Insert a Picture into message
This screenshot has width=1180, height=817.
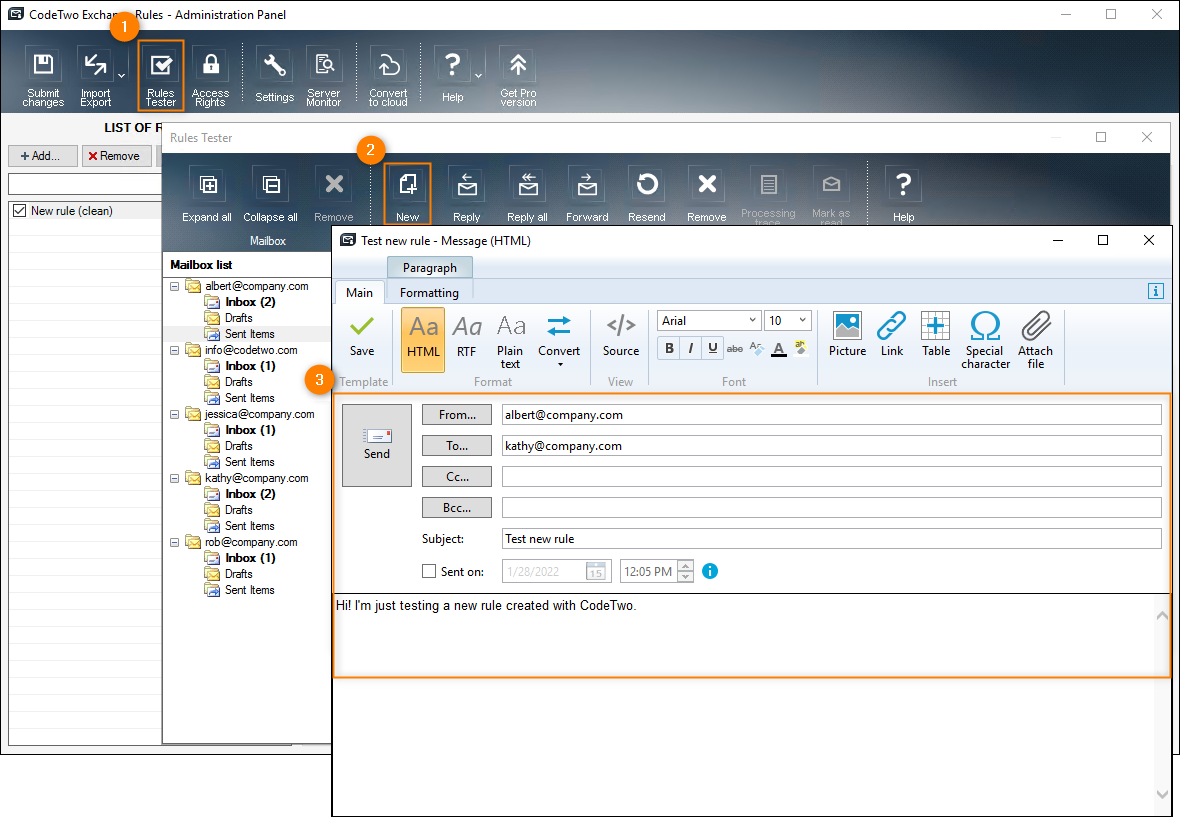pos(847,335)
